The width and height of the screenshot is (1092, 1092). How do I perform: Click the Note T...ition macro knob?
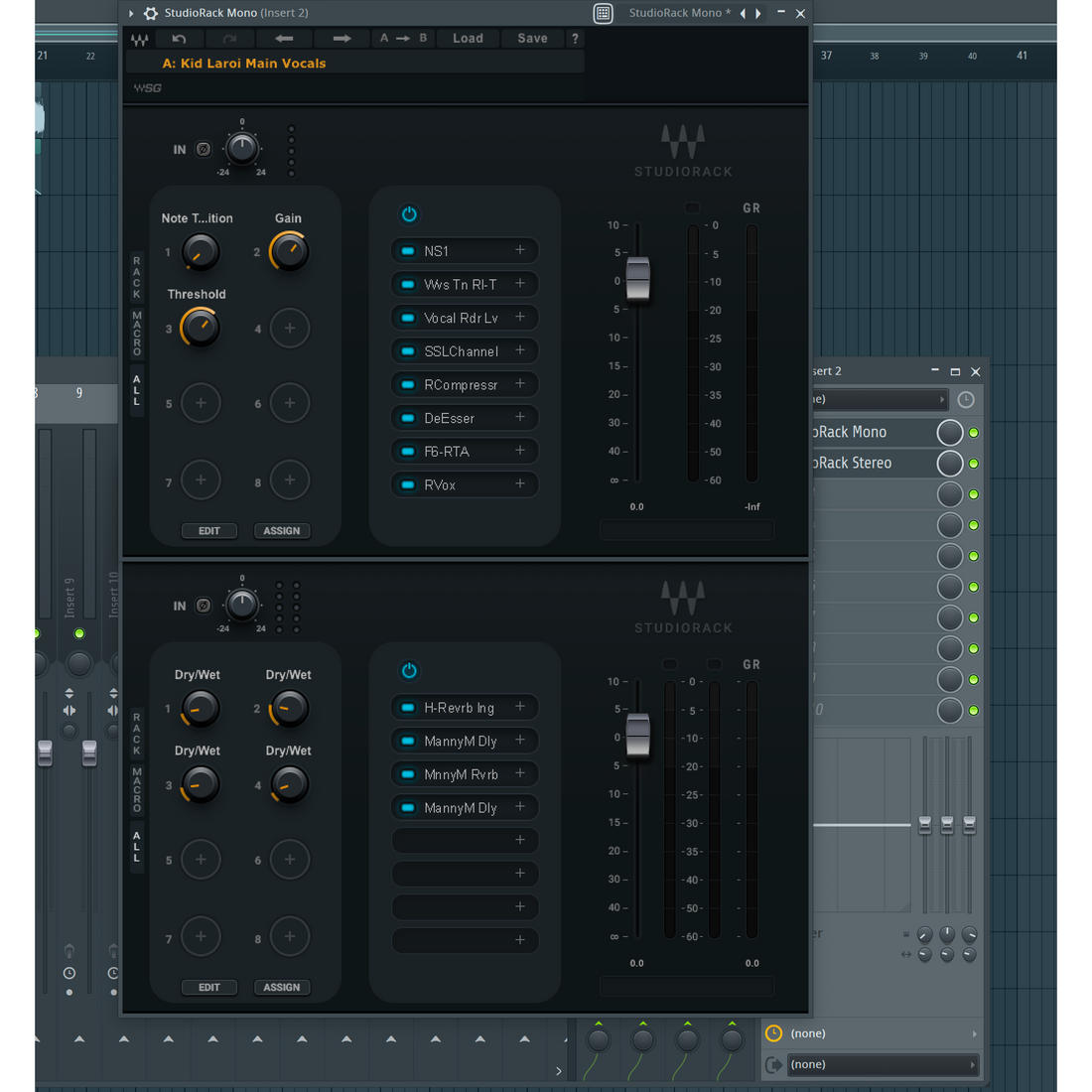point(201,251)
